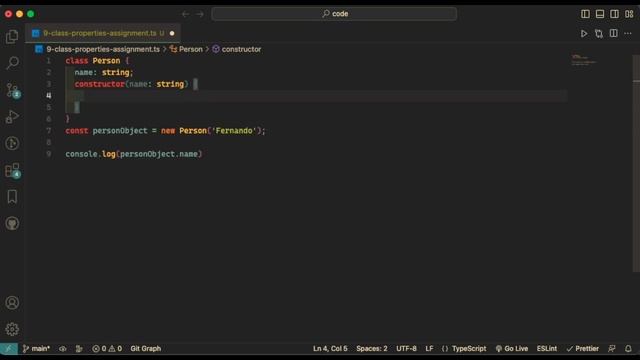Open Git Graph from status bar
640x360 pixels.
(146, 349)
